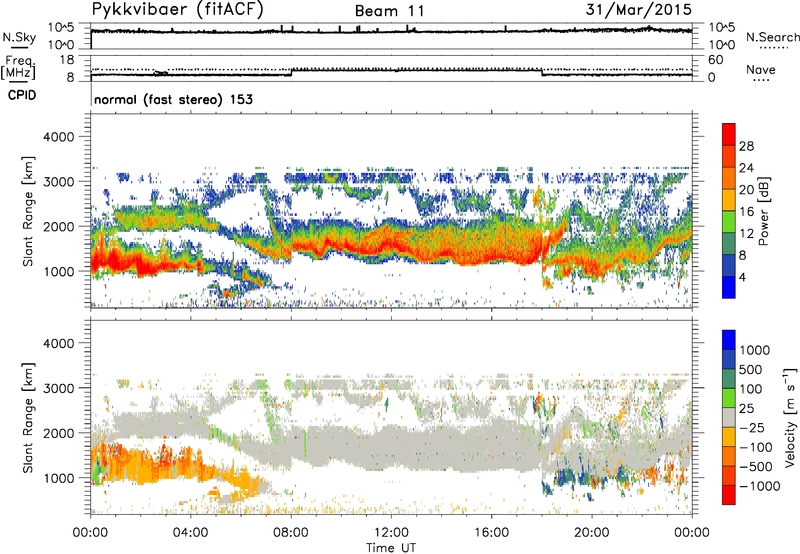This screenshot has height=554, width=800.
Task: Click 'normal (fast stereo) 153' text
Action: click(173, 99)
